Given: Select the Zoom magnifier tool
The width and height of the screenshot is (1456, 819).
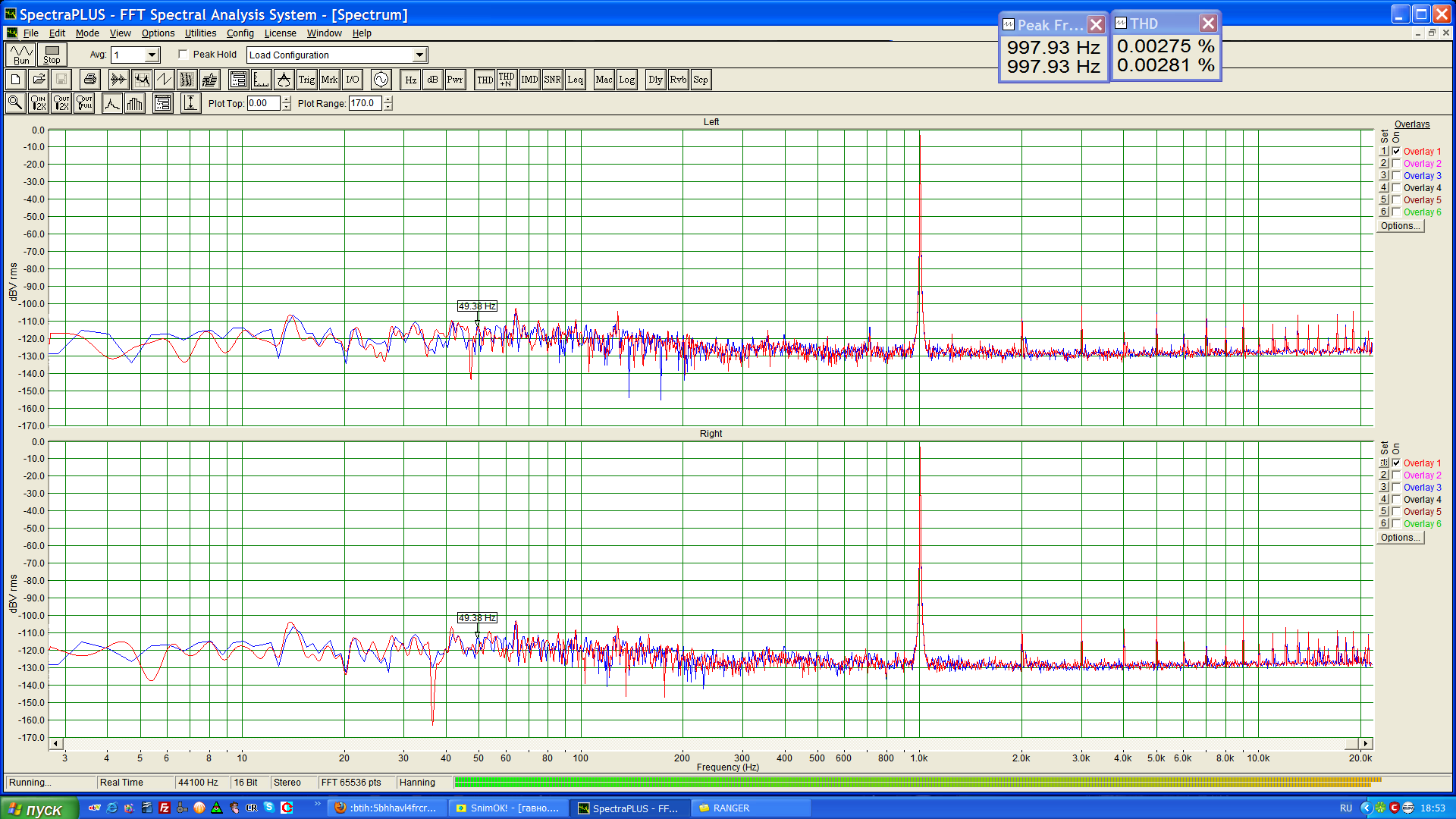Looking at the screenshot, I should [x=15, y=103].
